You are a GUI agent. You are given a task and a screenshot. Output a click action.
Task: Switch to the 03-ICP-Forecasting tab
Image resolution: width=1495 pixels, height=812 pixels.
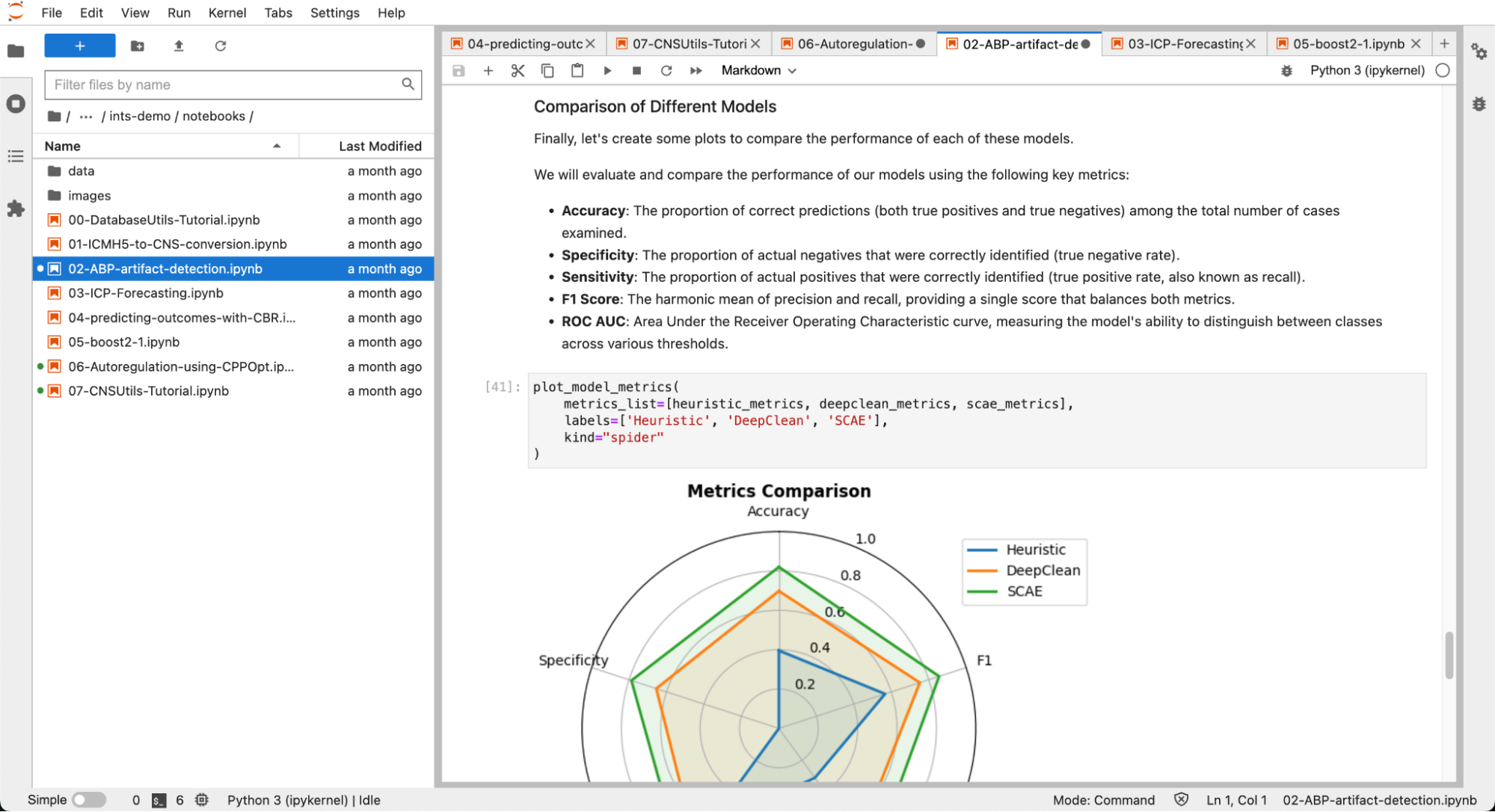click(1183, 44)
